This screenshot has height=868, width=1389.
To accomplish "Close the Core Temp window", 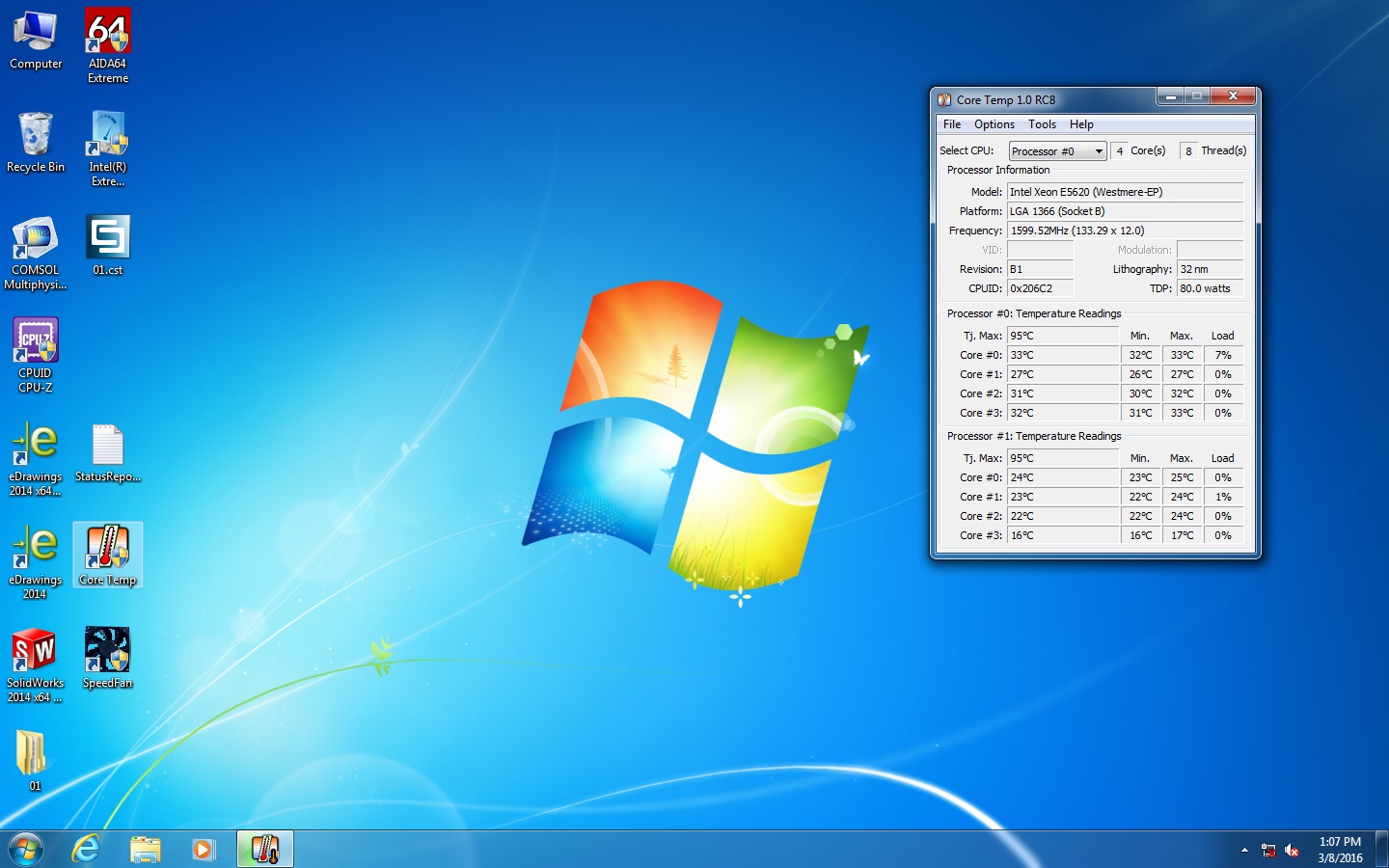I will click(x=1233, y=96).
